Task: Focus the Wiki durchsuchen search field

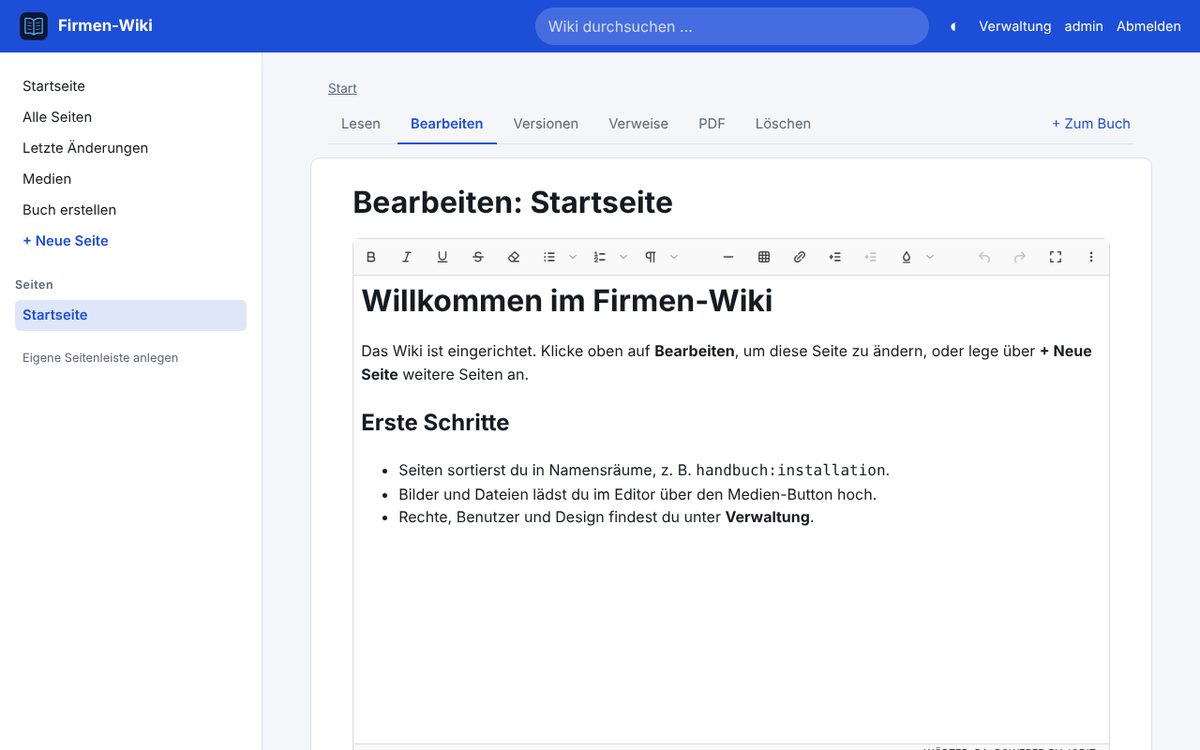Action: [x=732, y=27]
